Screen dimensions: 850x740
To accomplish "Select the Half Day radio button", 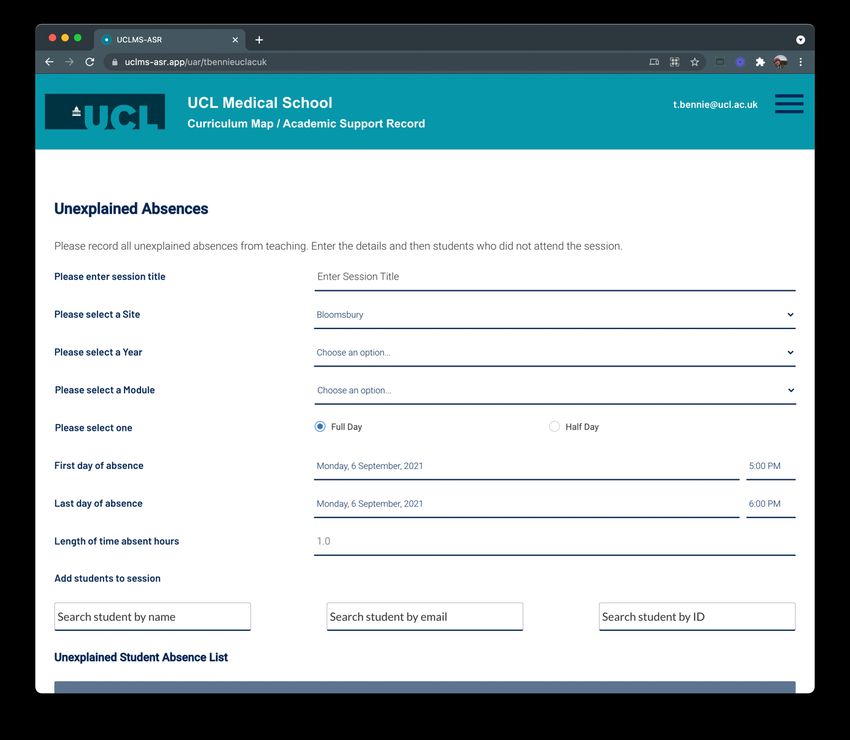I will (x=554, y=427).
